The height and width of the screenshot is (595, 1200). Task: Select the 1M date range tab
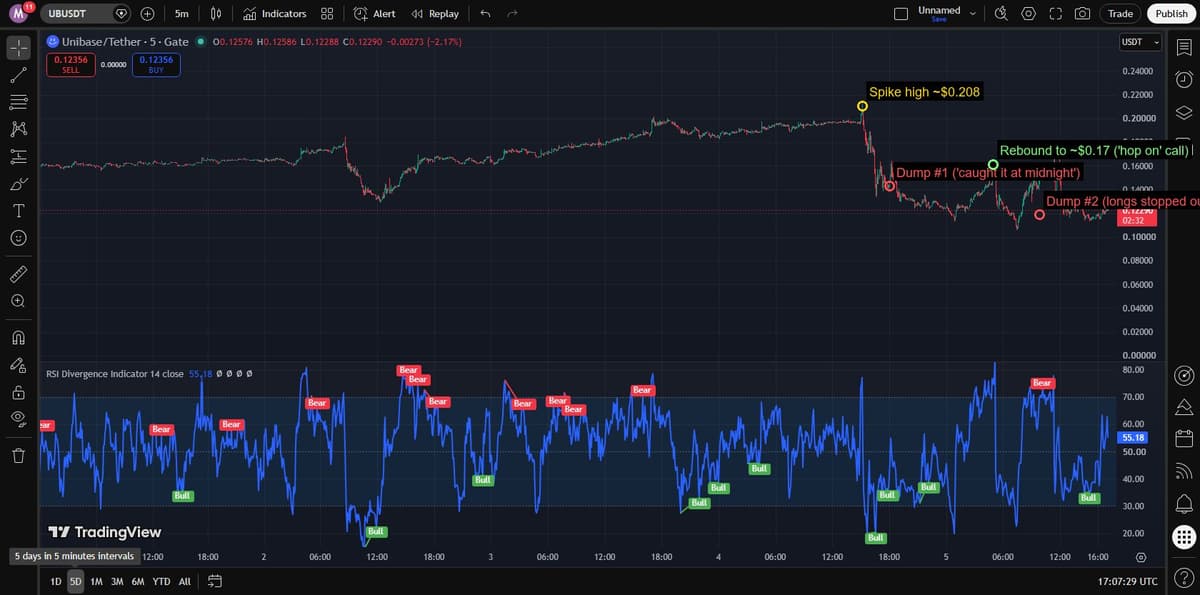click(x=97, y=581)
